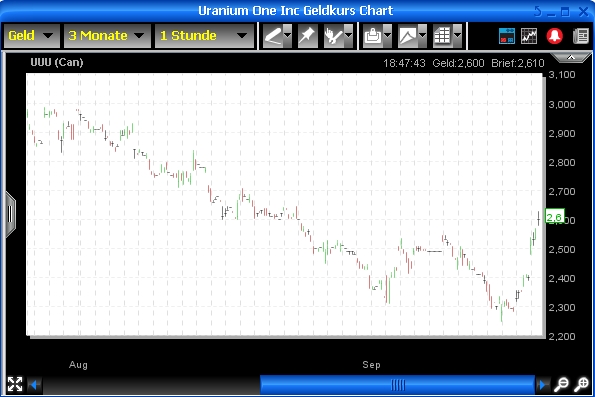This screenshot has width=595, height=397.
Task: Click the left side panel handle
Action: 10,215
